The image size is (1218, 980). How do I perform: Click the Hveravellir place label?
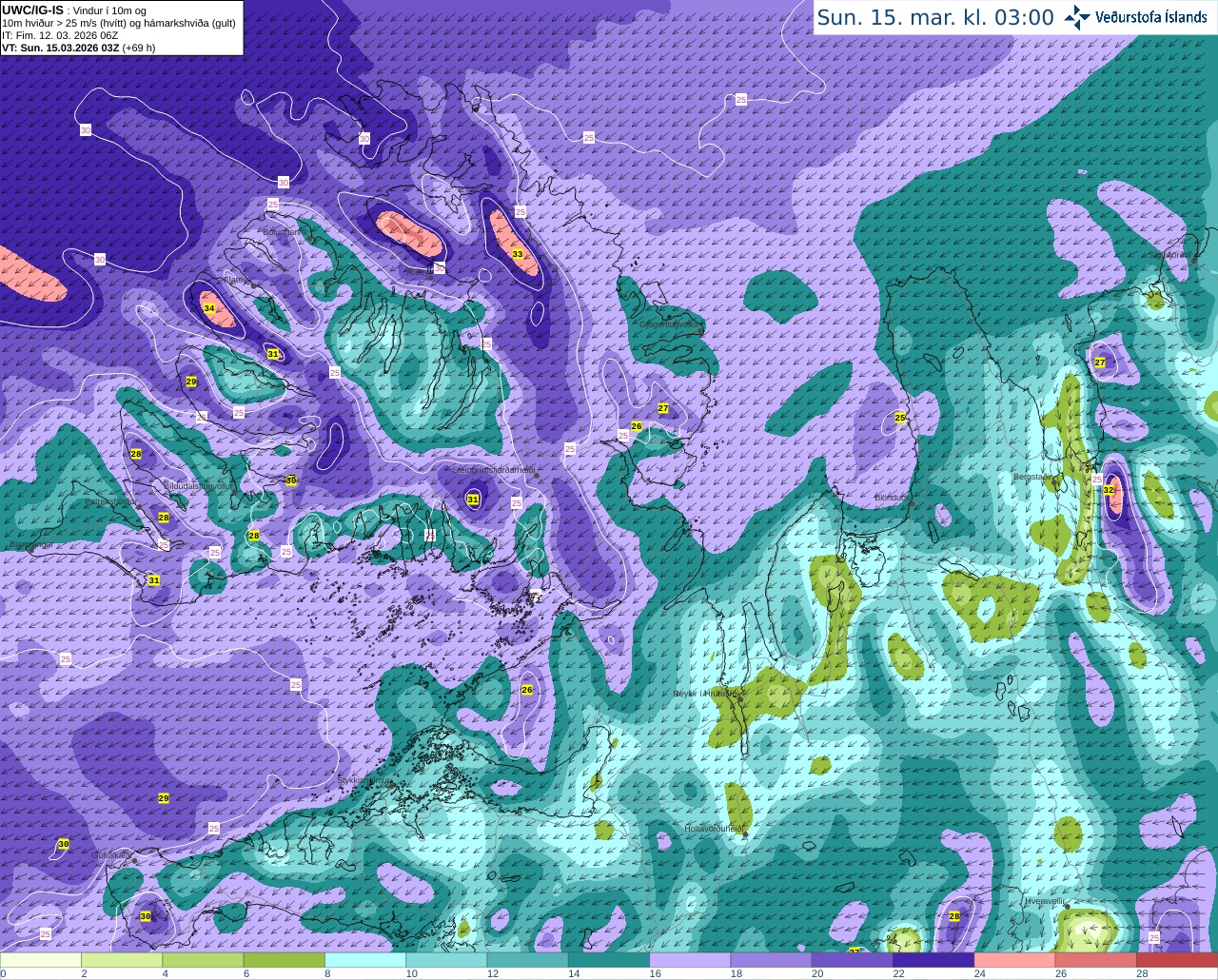click(x=1045, y=901)
